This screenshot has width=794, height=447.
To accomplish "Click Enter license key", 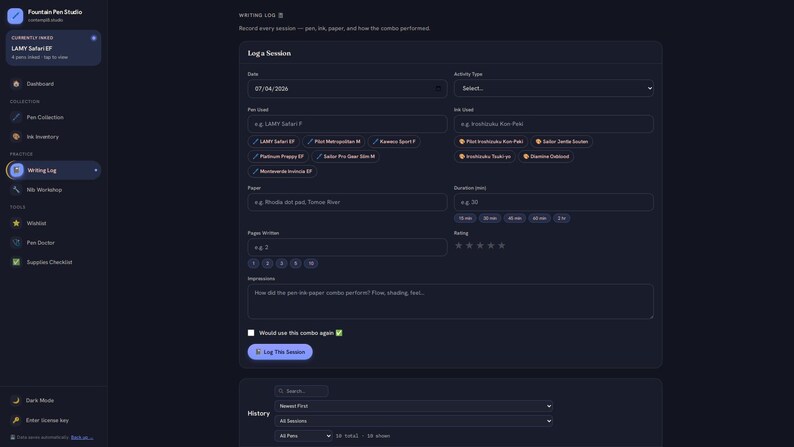I will [53, 420].
